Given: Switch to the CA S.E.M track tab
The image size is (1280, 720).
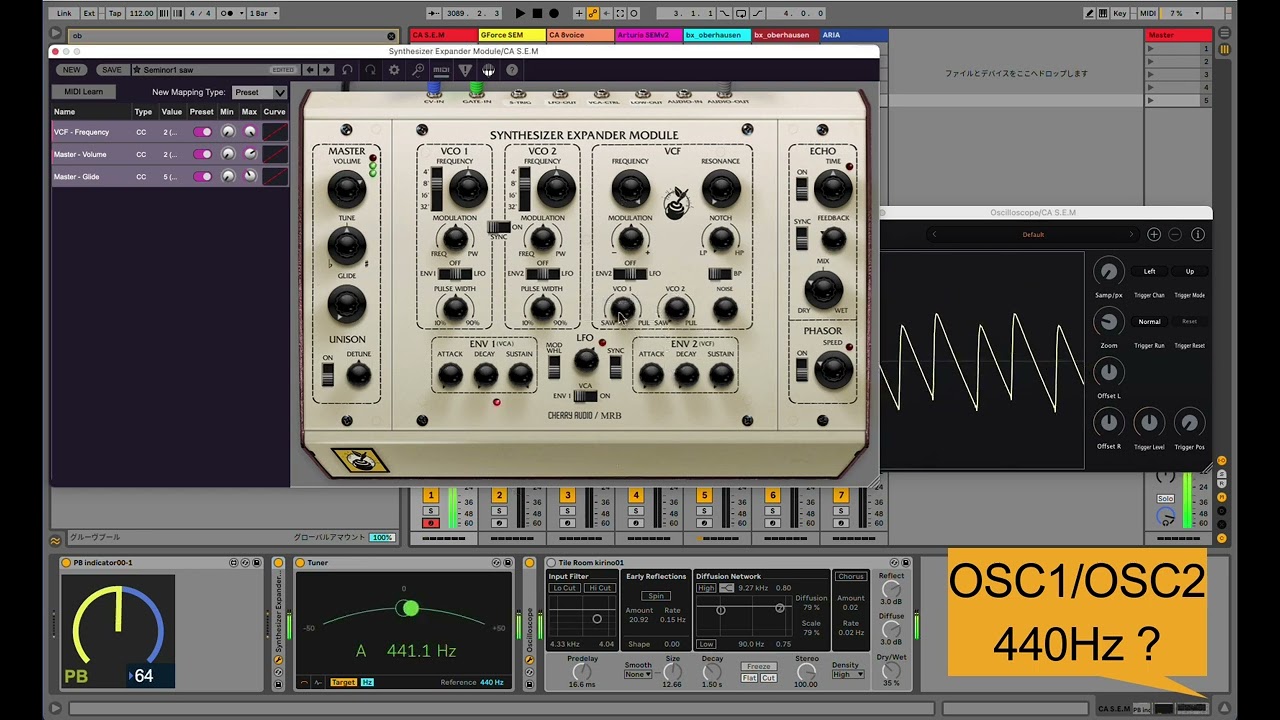Looking at the screenshot, I should tap(443, 35).
